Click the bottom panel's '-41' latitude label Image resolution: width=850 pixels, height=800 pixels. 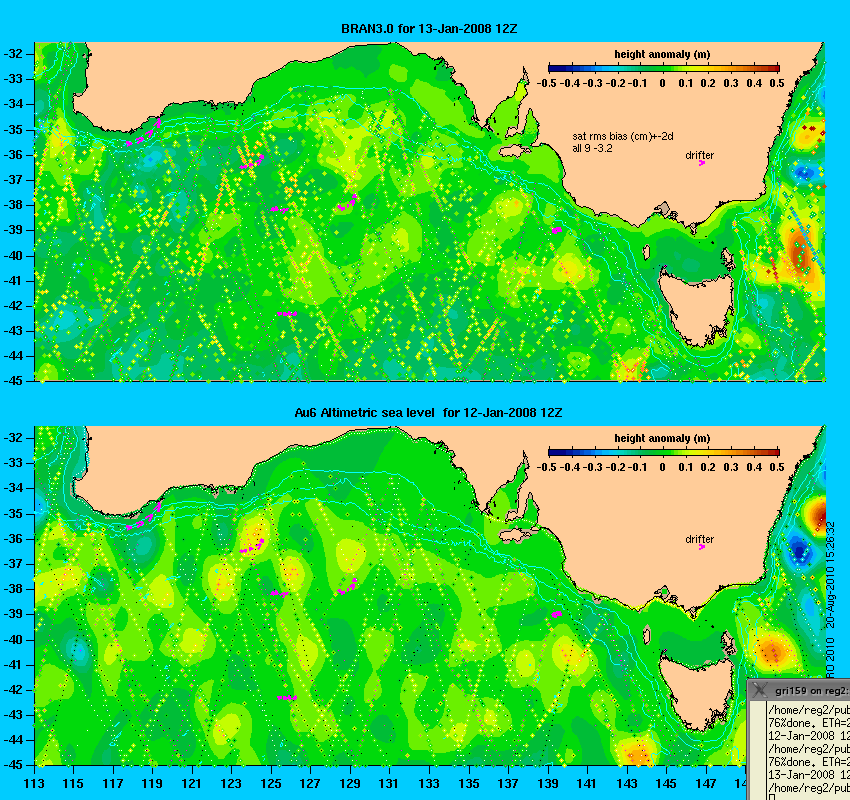point(13,664)
